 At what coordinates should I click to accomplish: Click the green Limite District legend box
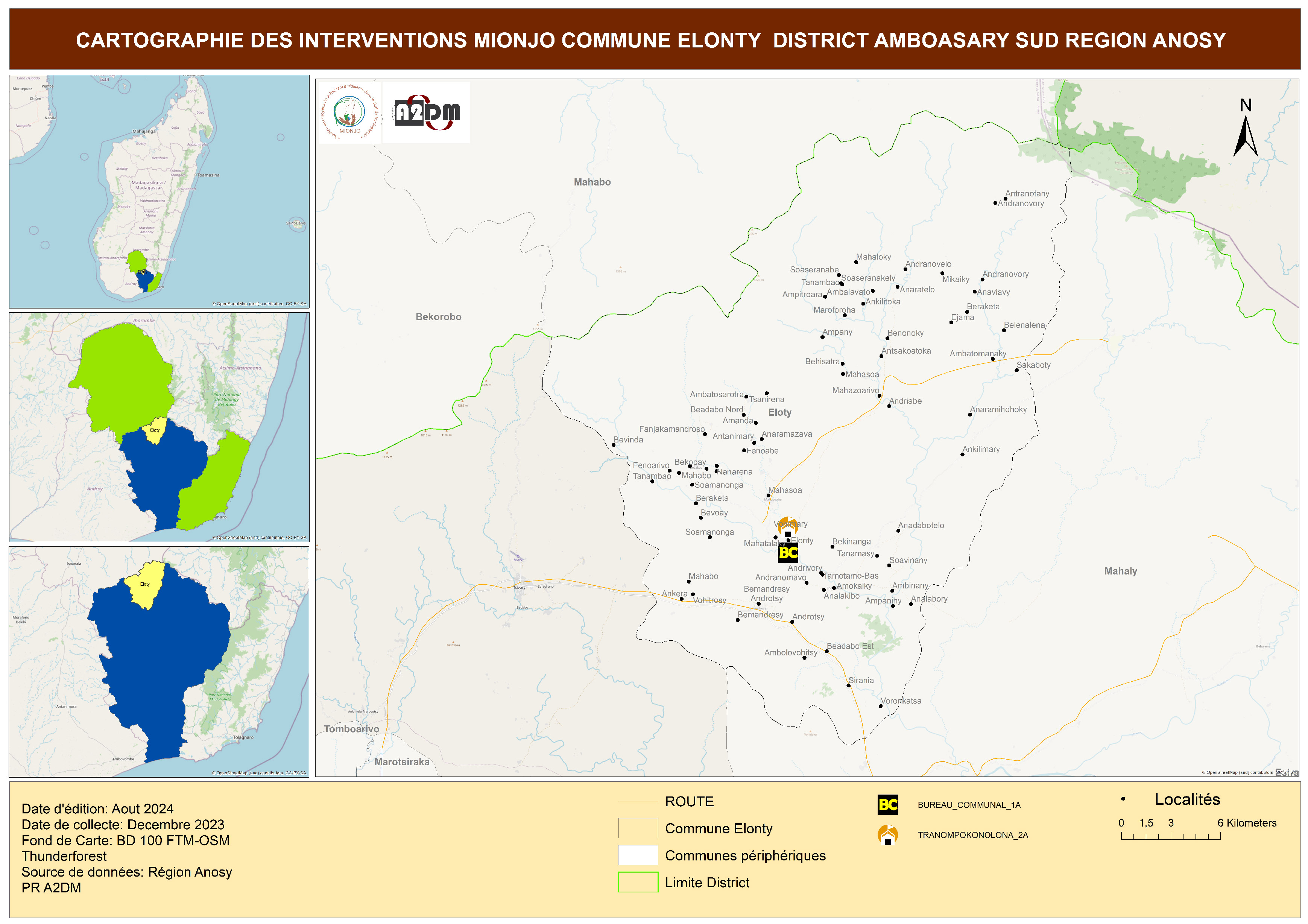pos(638,882)
